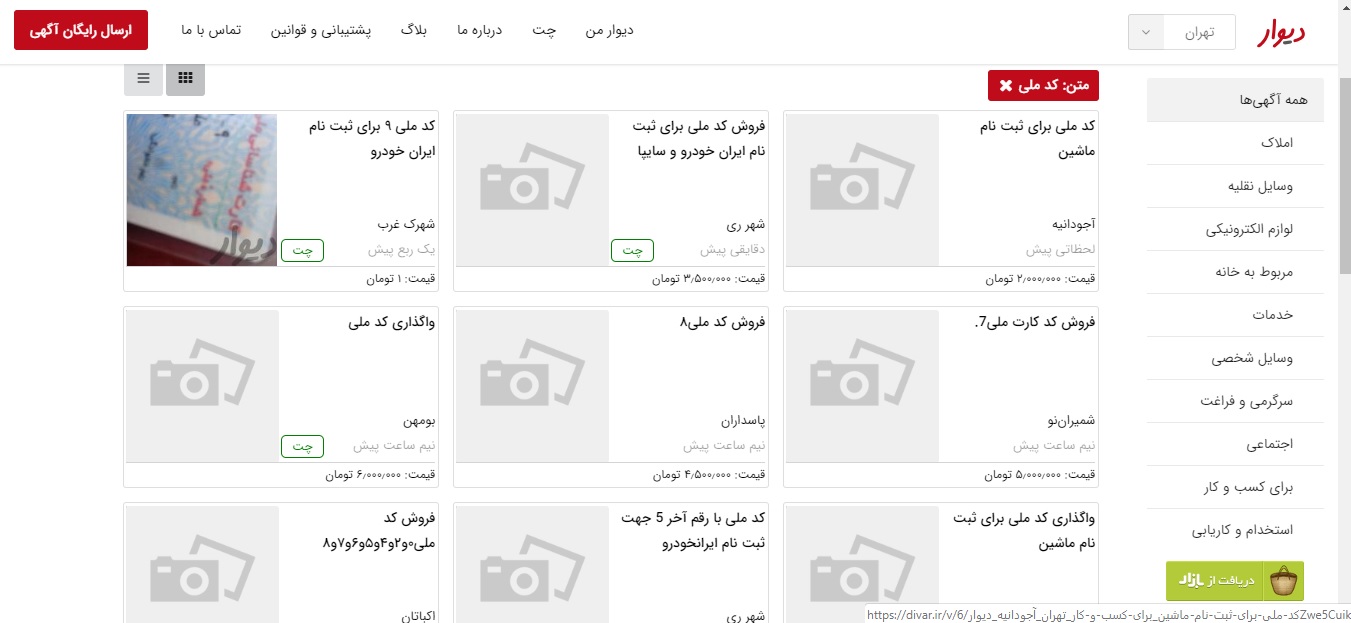Screen dimensions: 1351x623
Task: Click the photo thumbnail of شهرک غرب ad
Action: click(x=202, y=190)
